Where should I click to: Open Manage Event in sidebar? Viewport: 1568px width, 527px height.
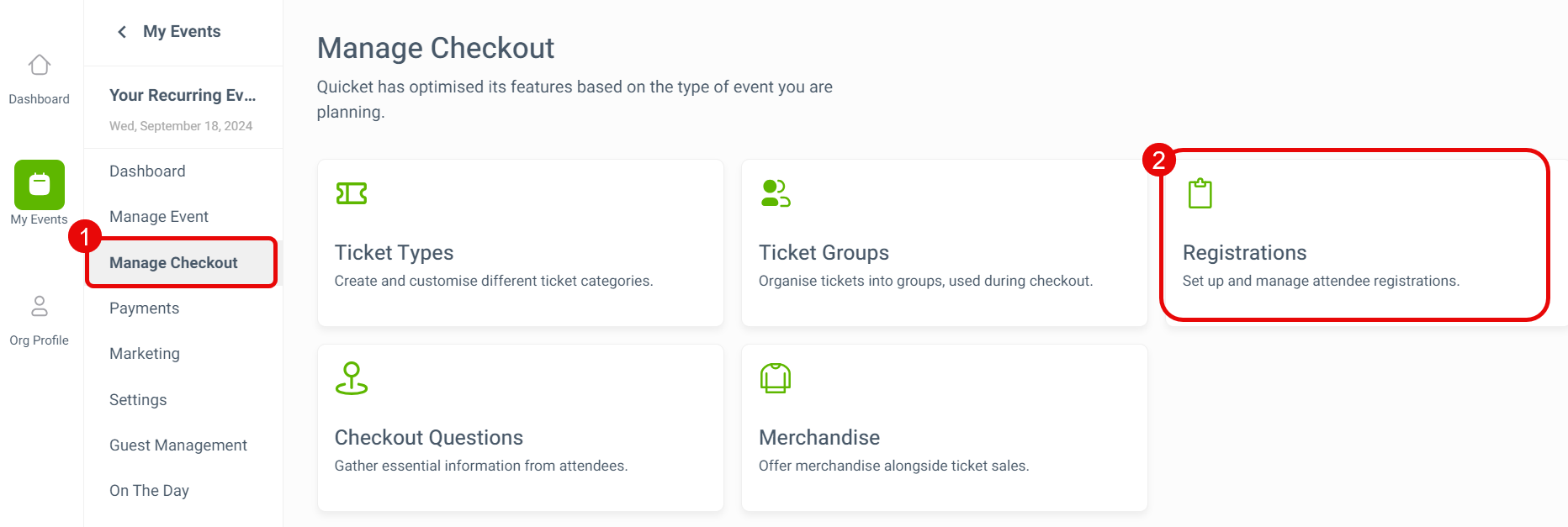tap(159, 217)
